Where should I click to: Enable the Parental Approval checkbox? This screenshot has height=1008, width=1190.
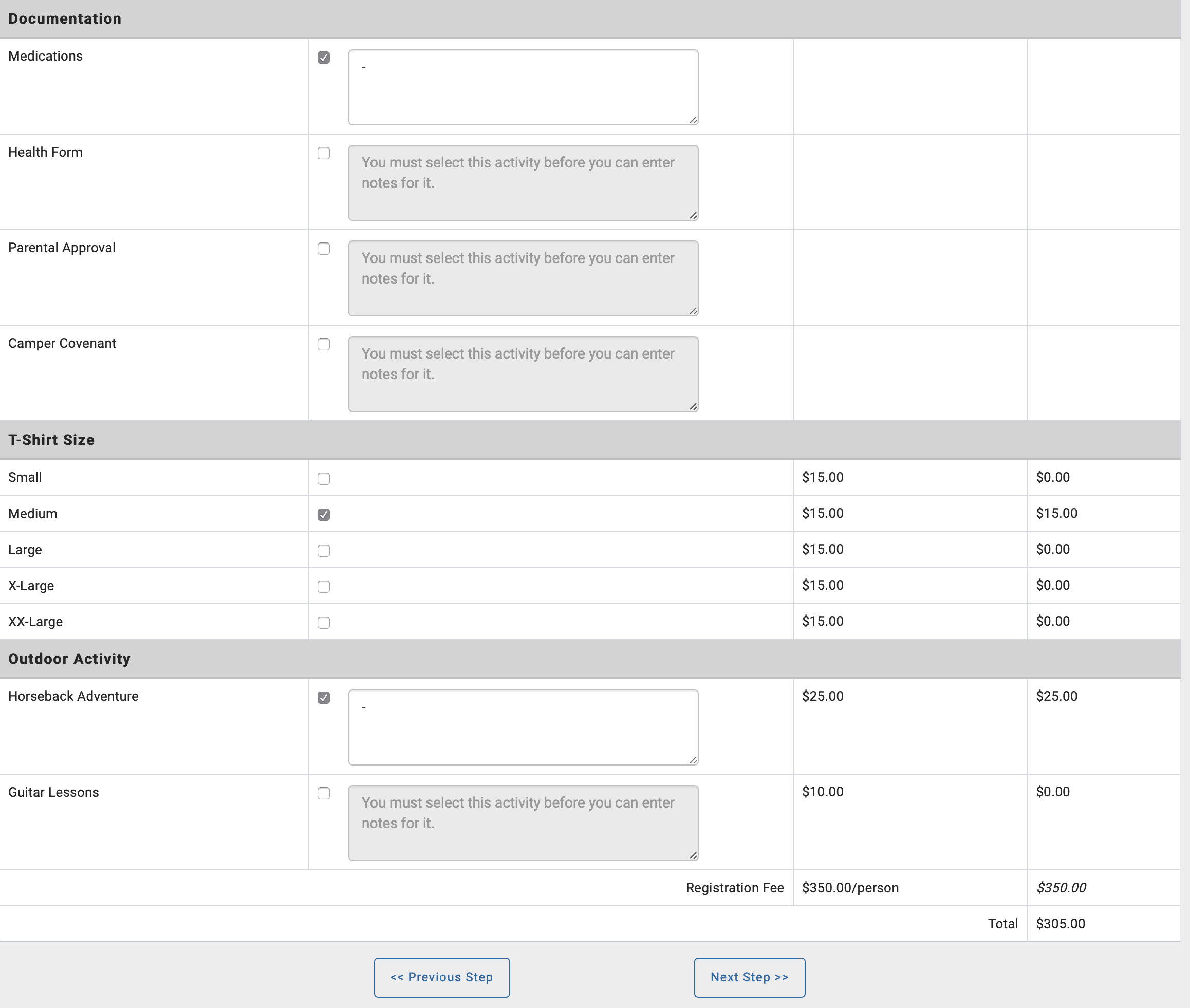pos(324,249)
